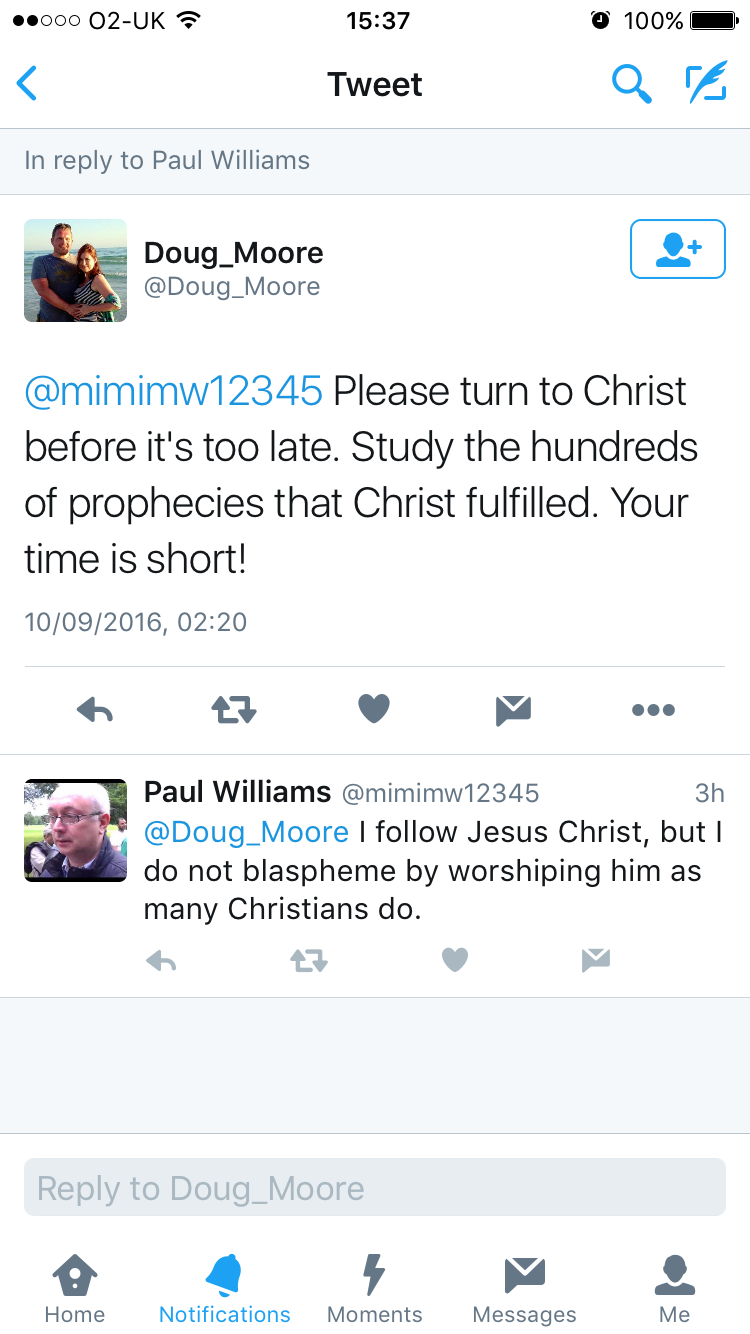Like Doug_Moore's tweet with the heart
Viewport: 750px width, 1334px height.
(x=373, y=709)
